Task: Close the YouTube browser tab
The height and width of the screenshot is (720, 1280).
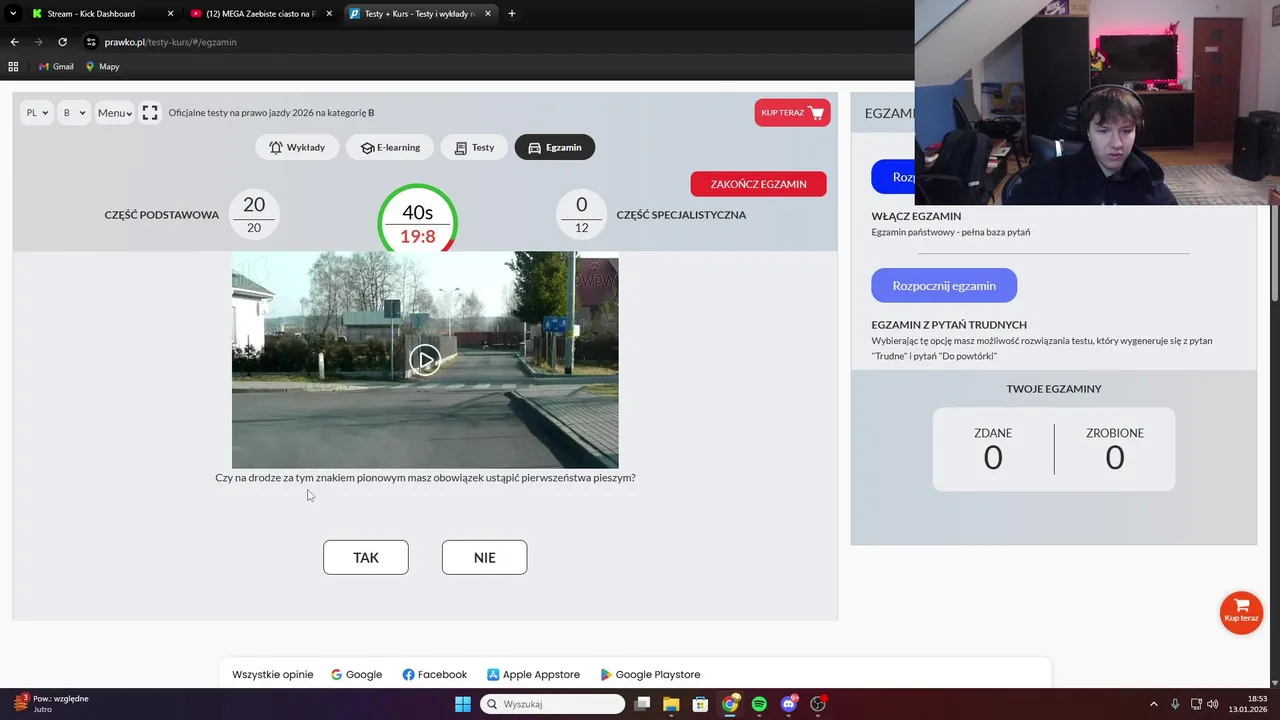Action: click(x=328, y=14)
